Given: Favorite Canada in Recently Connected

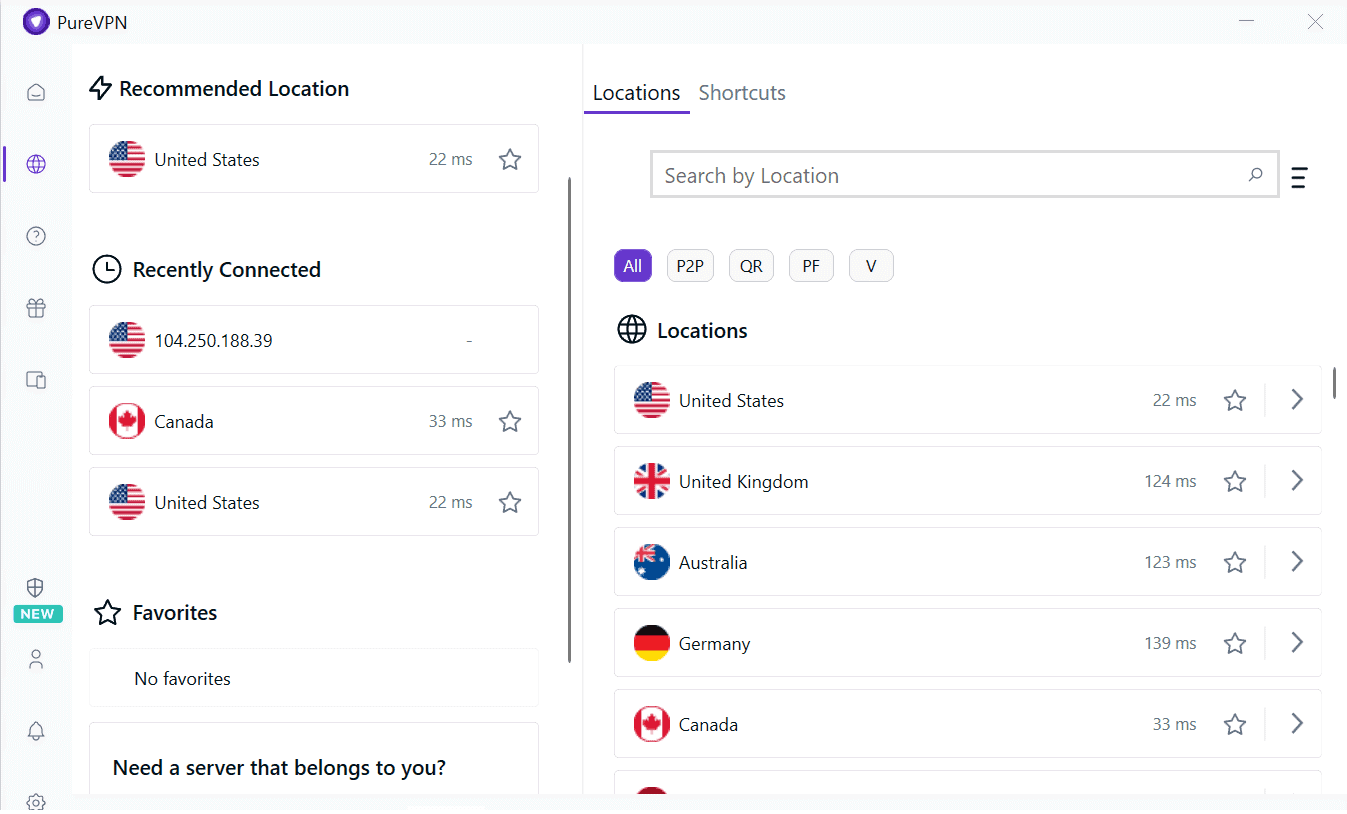Looking at the screenshot, I should pyautogui.click(x=510, y=421).
